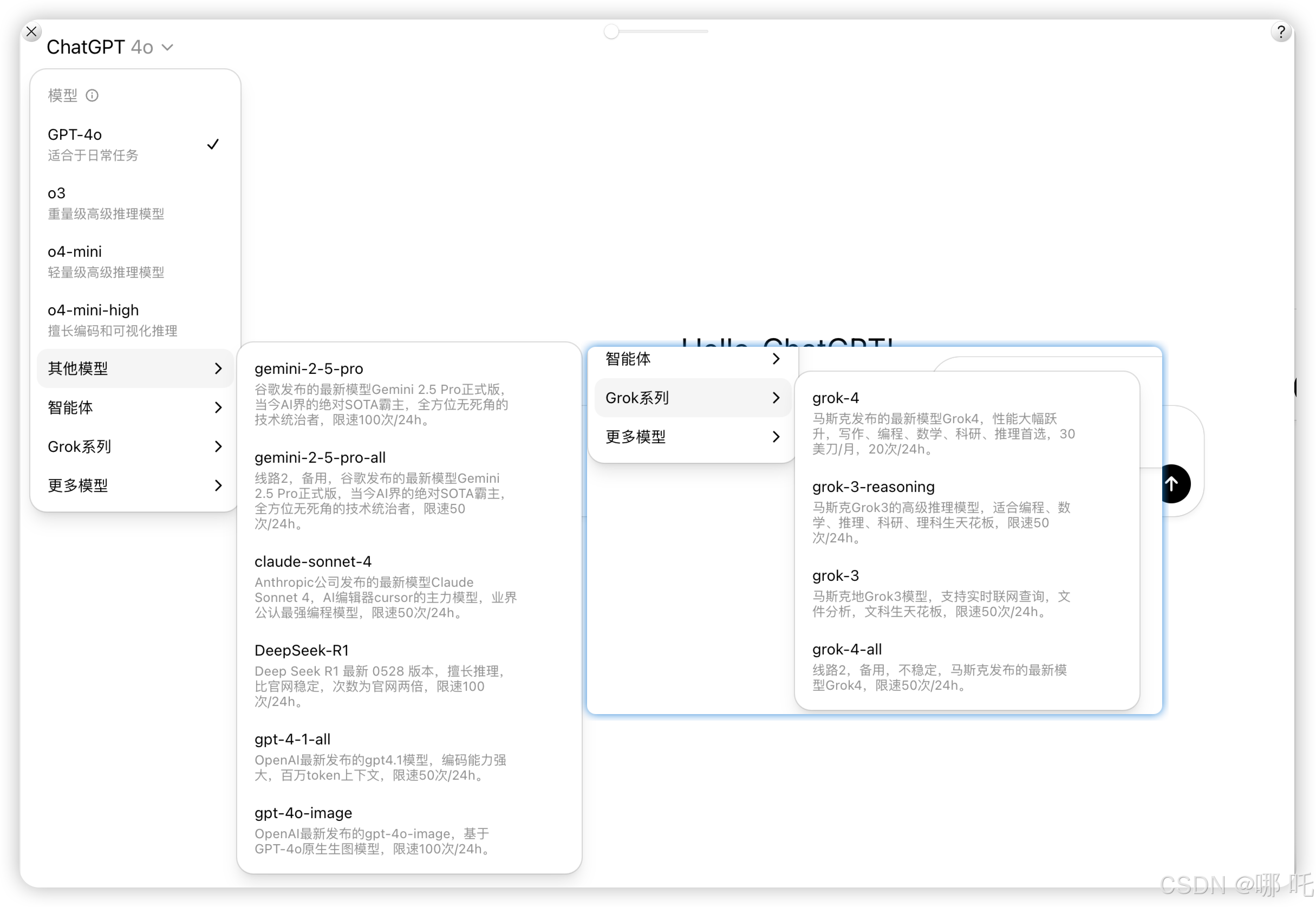The width and height of the screenshot is (1316, 907).
Task: Expand 更多模型 in the highlighted right menu
Action: pyautogui.click(x=693, y=437)
